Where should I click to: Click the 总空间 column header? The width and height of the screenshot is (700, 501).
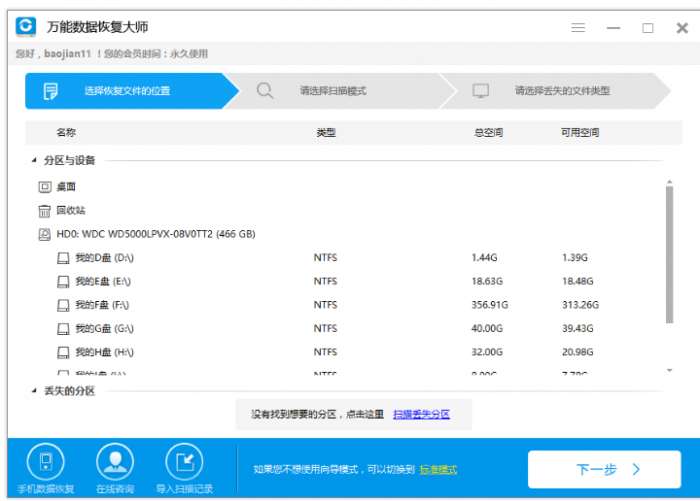(488, 132)
